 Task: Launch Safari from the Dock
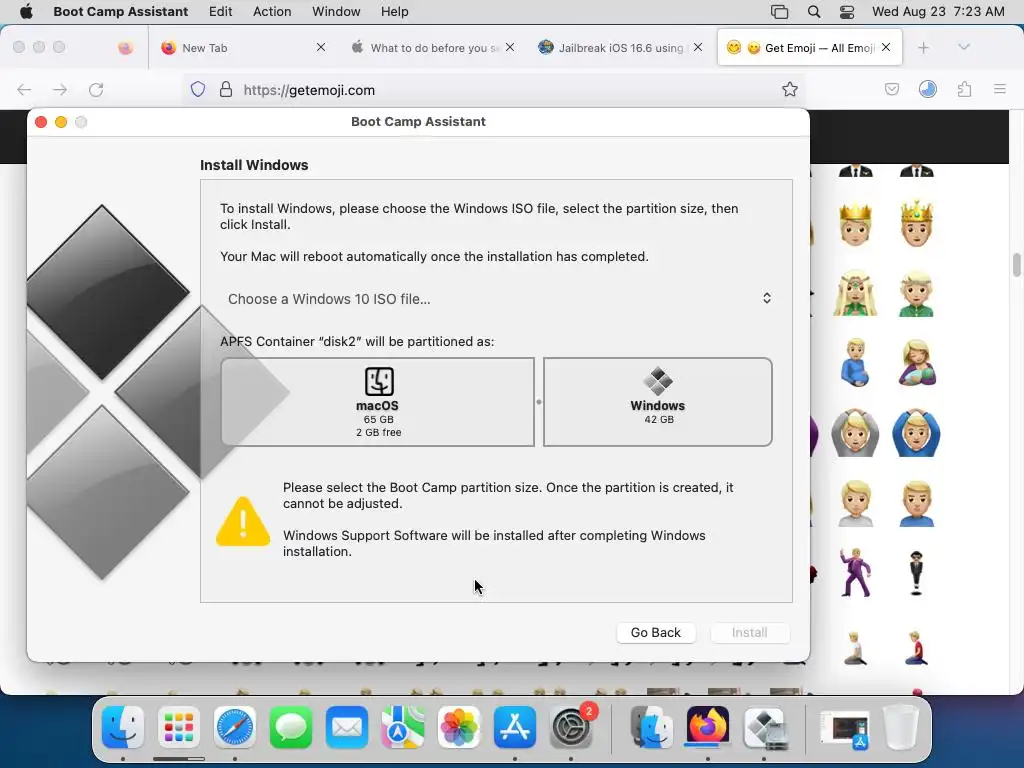coord(234,727)
